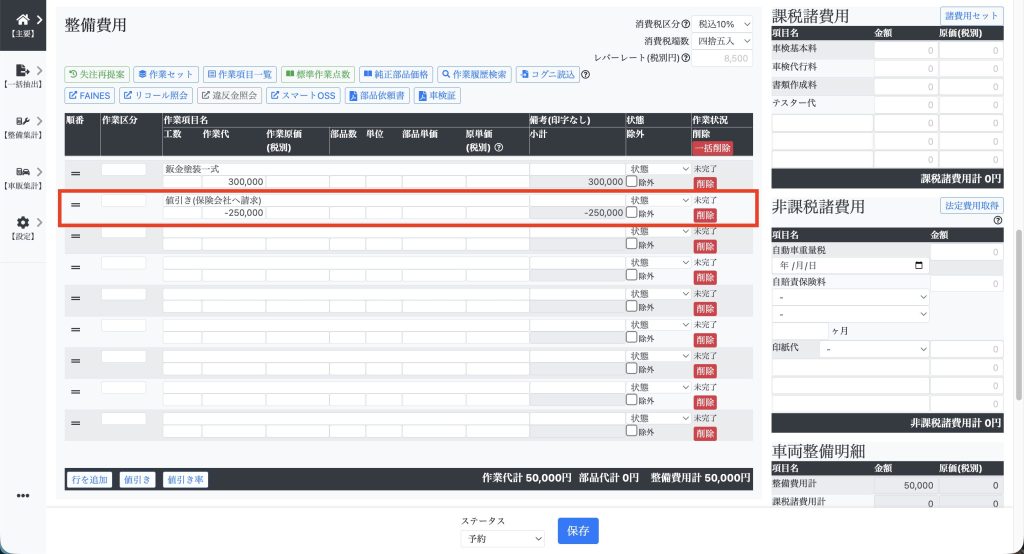The image size is (1024, 554).
Task: Click the 行を追加 button
Action: [88, 480]
